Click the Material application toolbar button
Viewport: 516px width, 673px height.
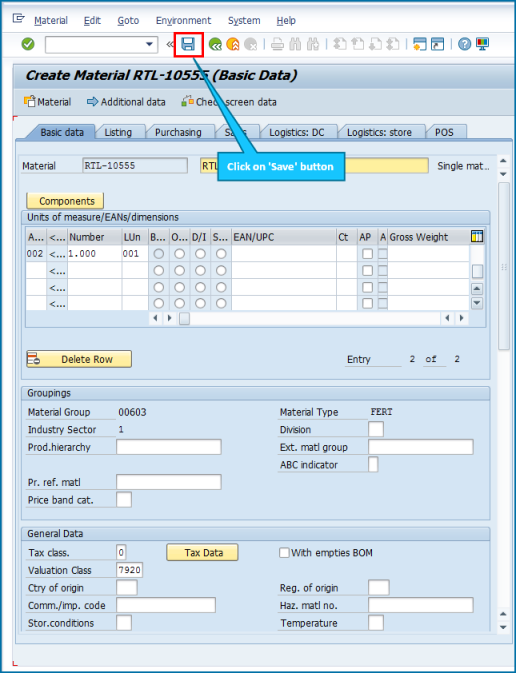click(x=48, y=102)
